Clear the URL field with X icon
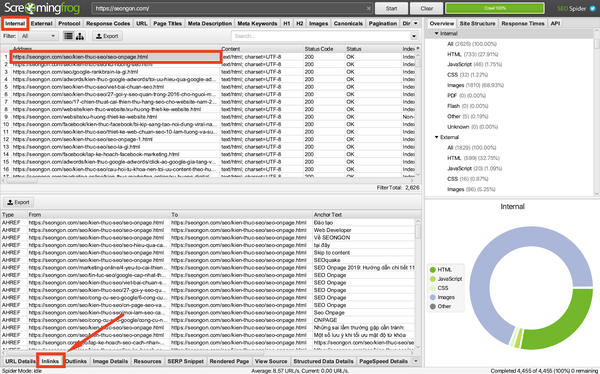 click(368, 8)
